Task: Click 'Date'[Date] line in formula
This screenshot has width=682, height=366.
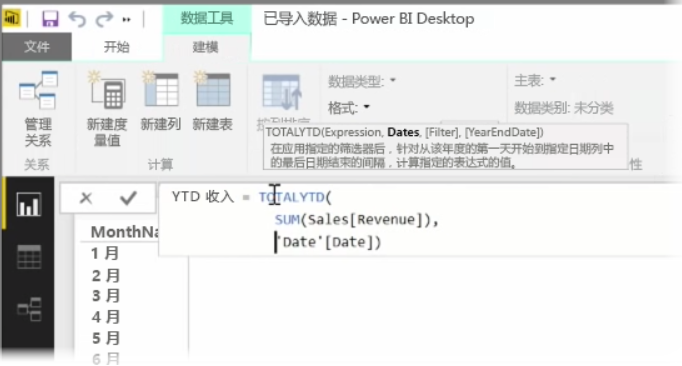Action: pos(328,242)
